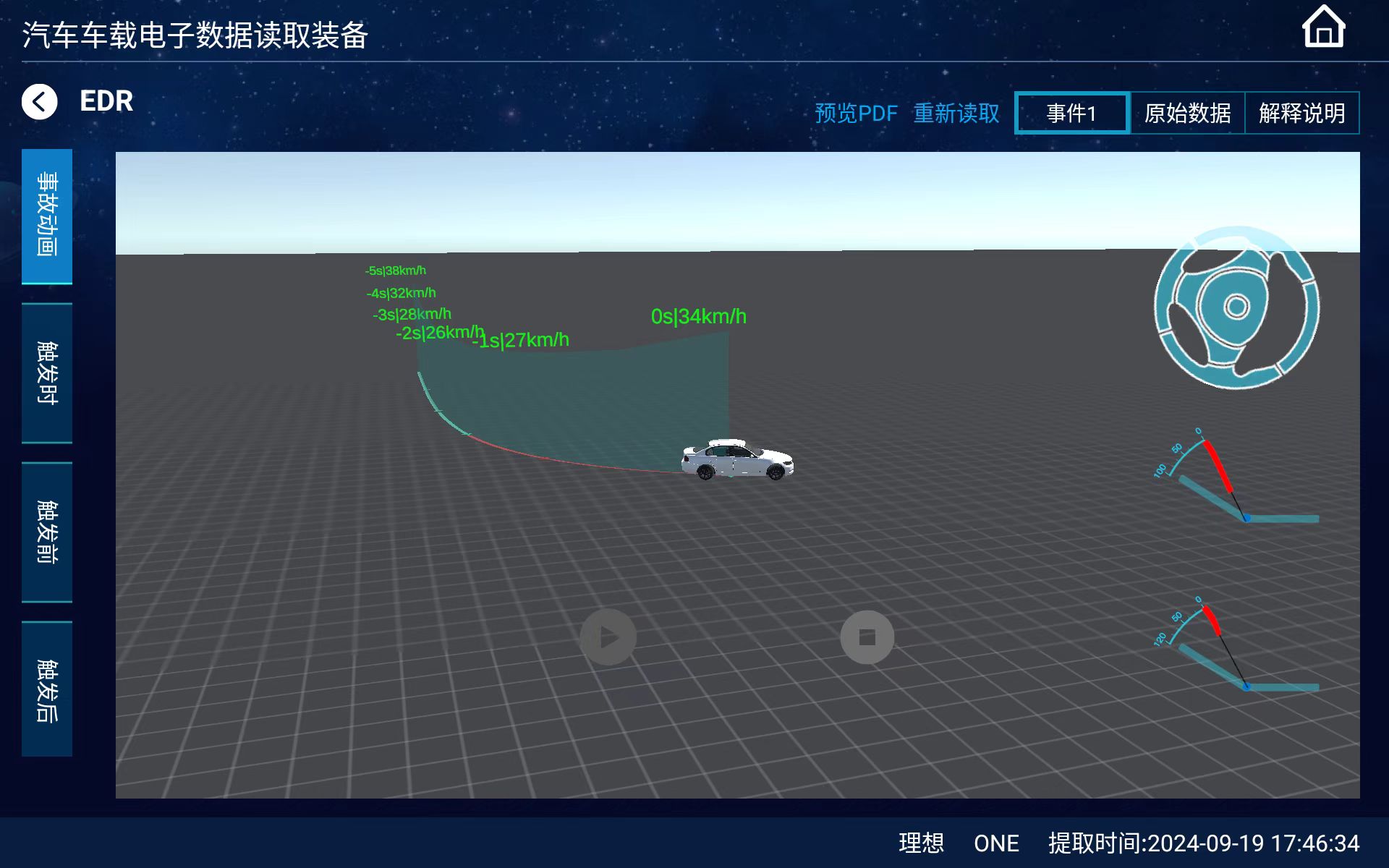Click the ONE model text
Viewport: 1389px width, 868px height.
(996, 843)
